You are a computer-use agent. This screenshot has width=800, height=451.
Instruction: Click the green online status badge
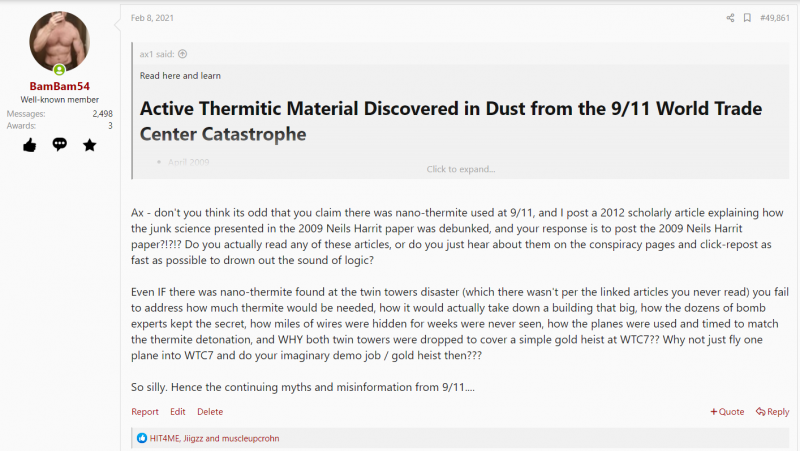point(59,69)
